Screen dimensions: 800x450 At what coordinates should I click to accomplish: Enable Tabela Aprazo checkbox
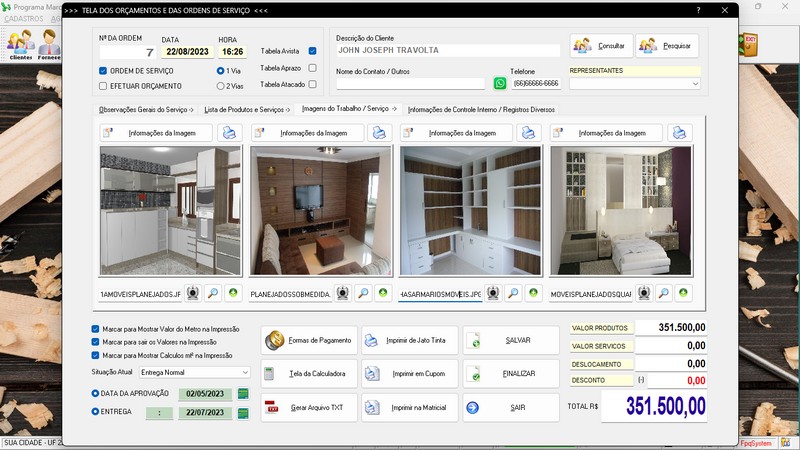[x=313, y=68]
